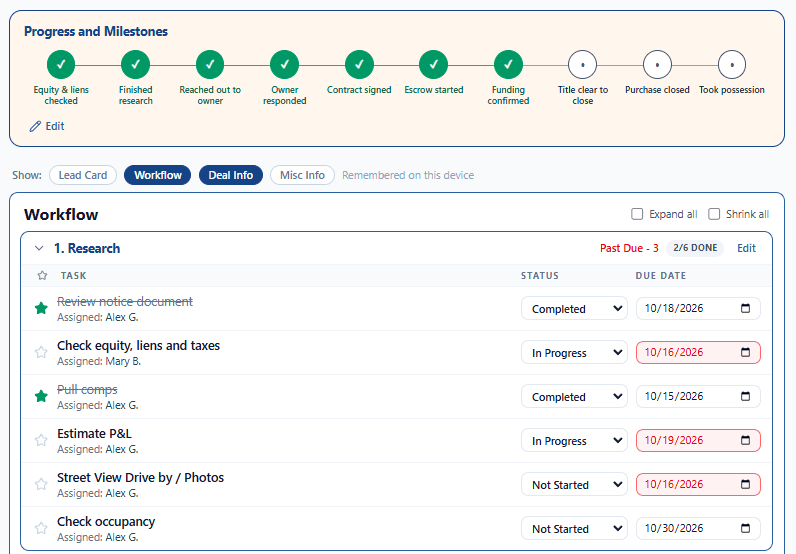
Task: Star the Street View Drive by task
Action: click(41, 484)
